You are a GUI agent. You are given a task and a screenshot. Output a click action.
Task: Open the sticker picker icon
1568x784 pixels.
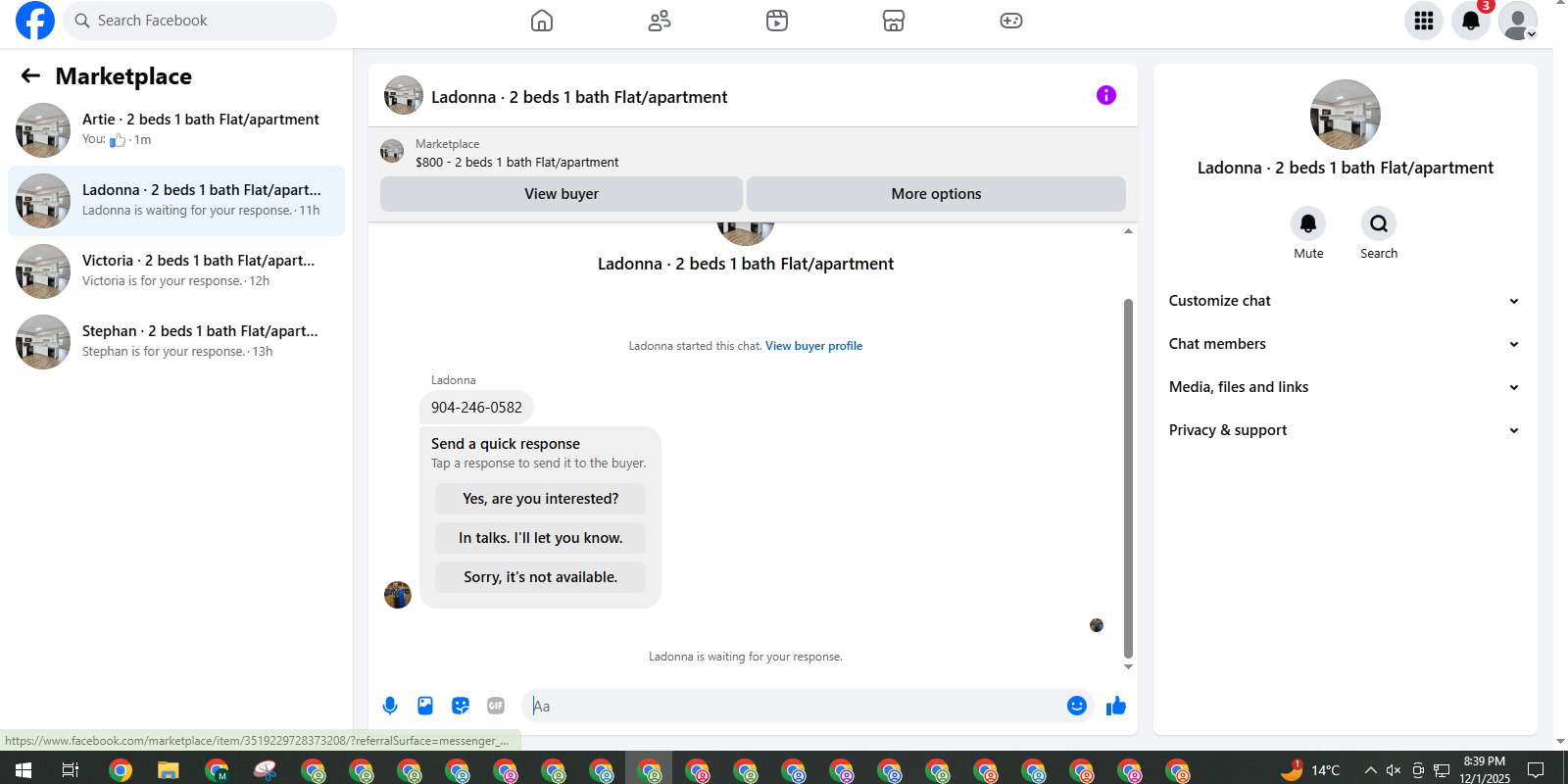pyautogui.click(x=461, y=706)
